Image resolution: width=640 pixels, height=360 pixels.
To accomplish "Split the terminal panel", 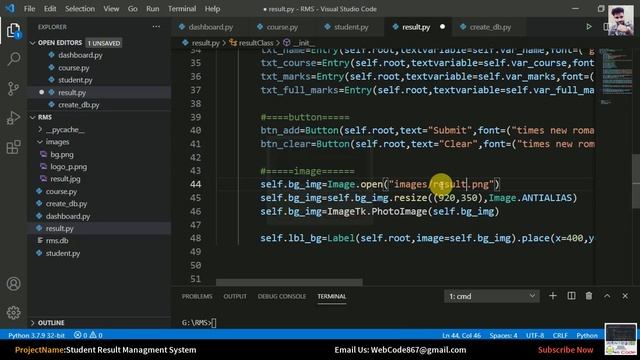I will [571, 296].
